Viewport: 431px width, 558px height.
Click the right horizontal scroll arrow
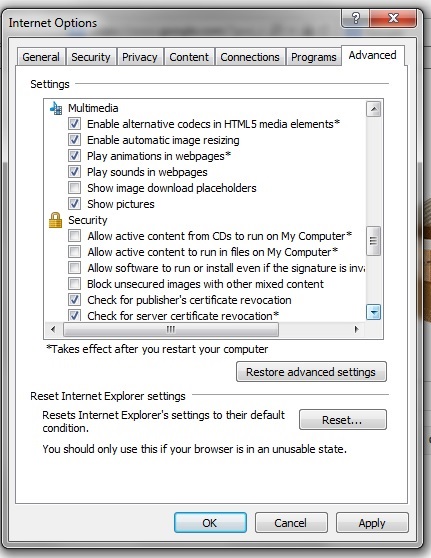point(357,330)
